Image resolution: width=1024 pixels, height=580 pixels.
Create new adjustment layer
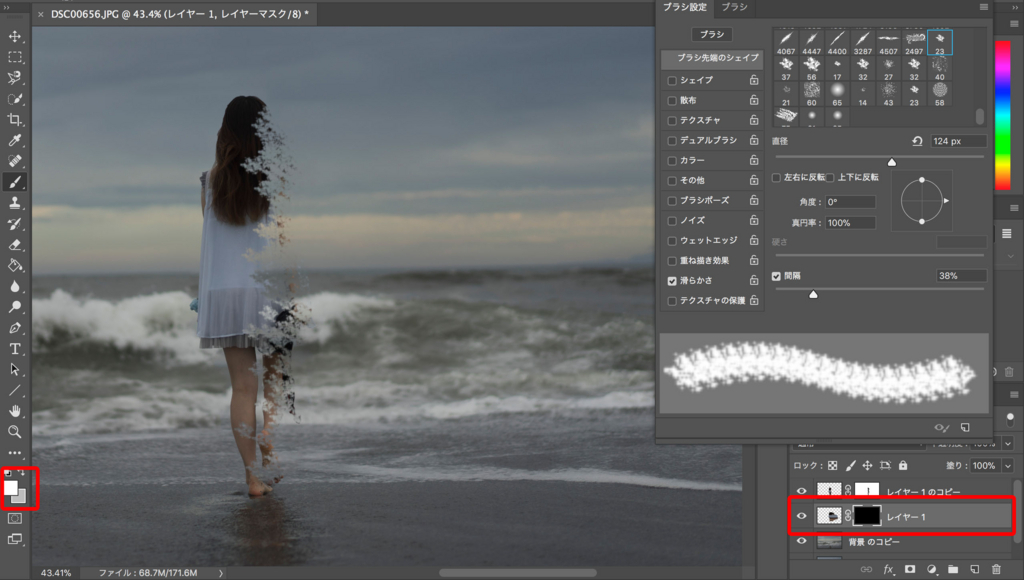pos(931,570)
